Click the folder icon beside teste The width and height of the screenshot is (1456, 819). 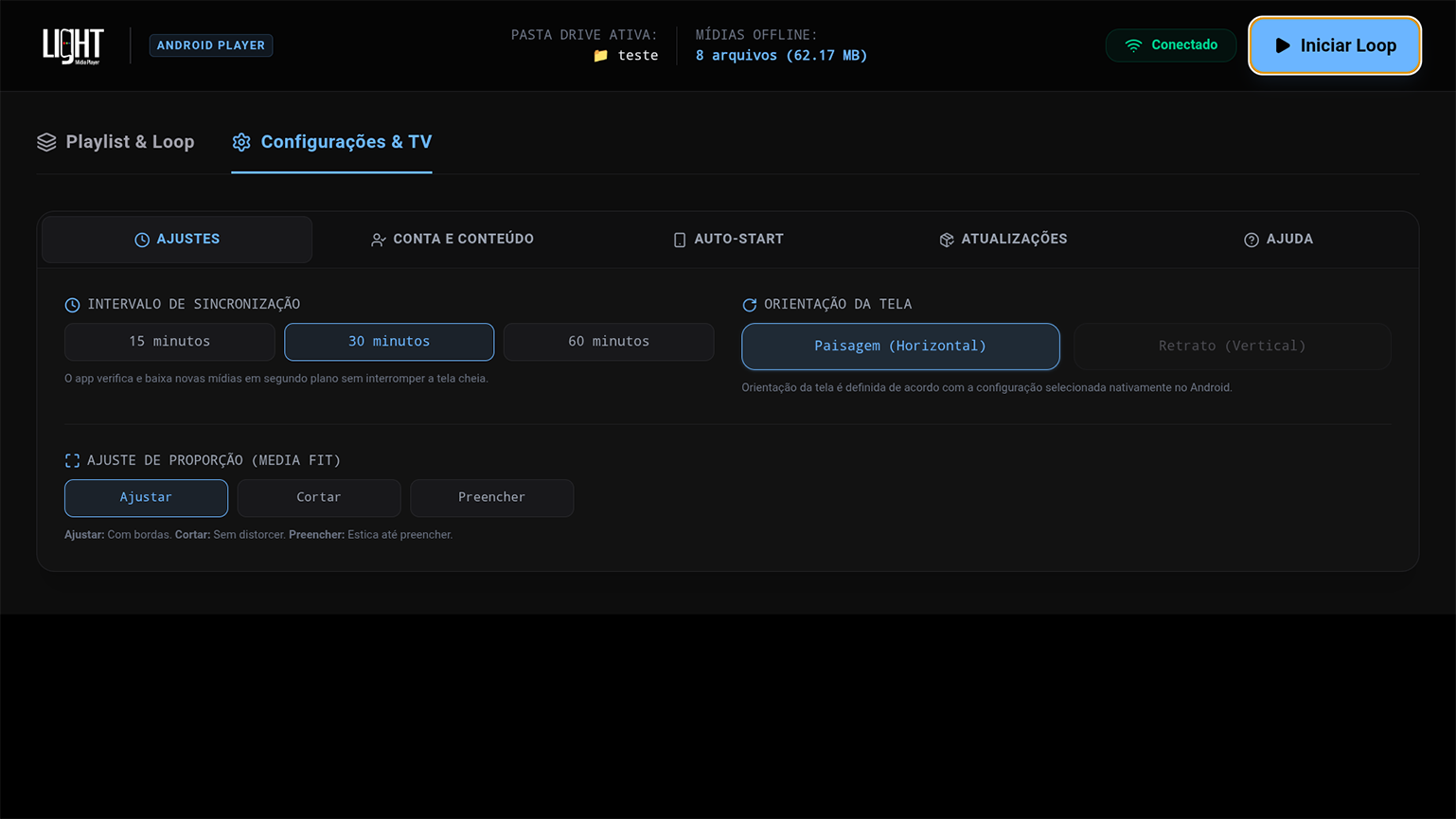(600, 56)
